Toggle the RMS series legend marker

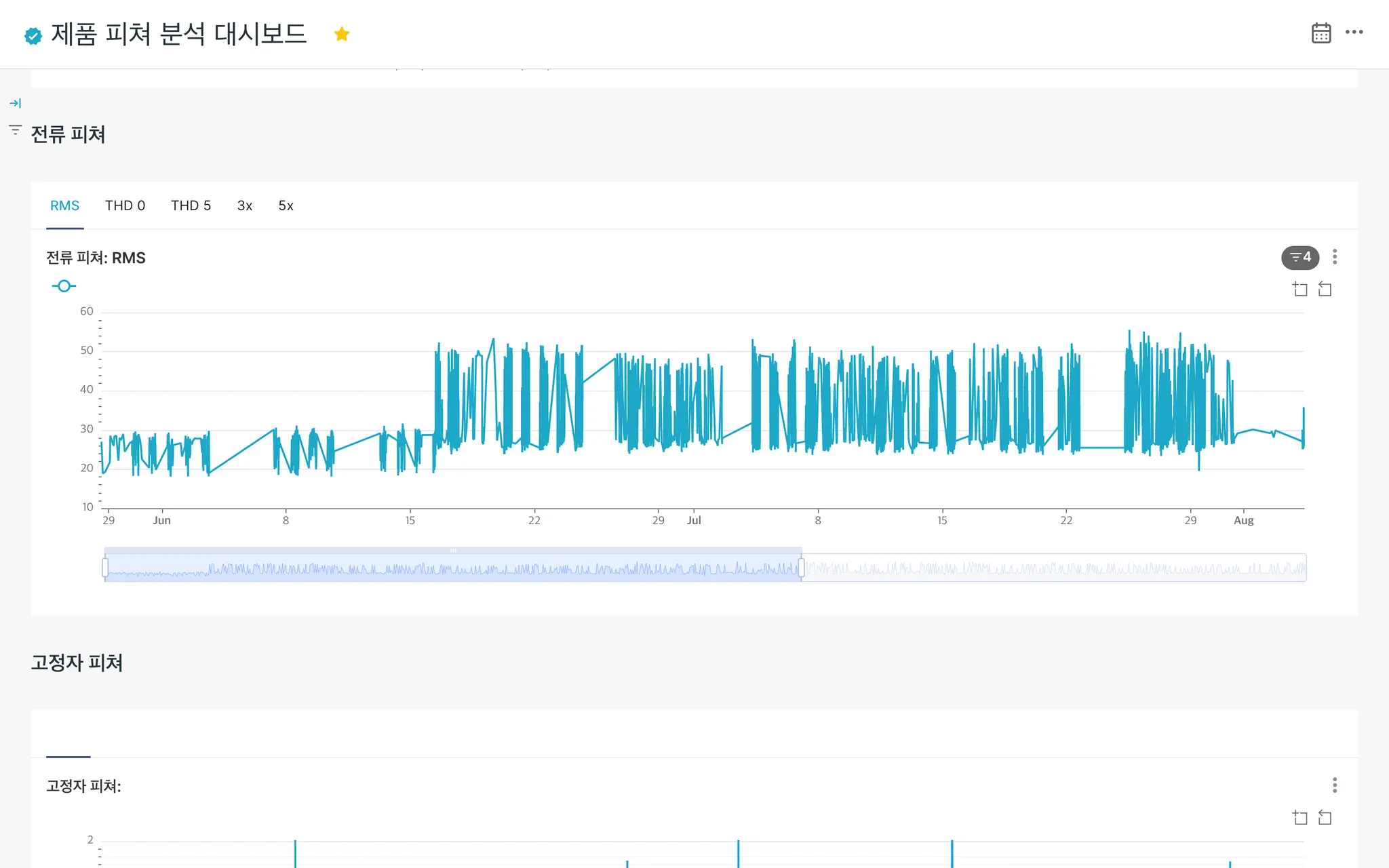coord(64,286)
